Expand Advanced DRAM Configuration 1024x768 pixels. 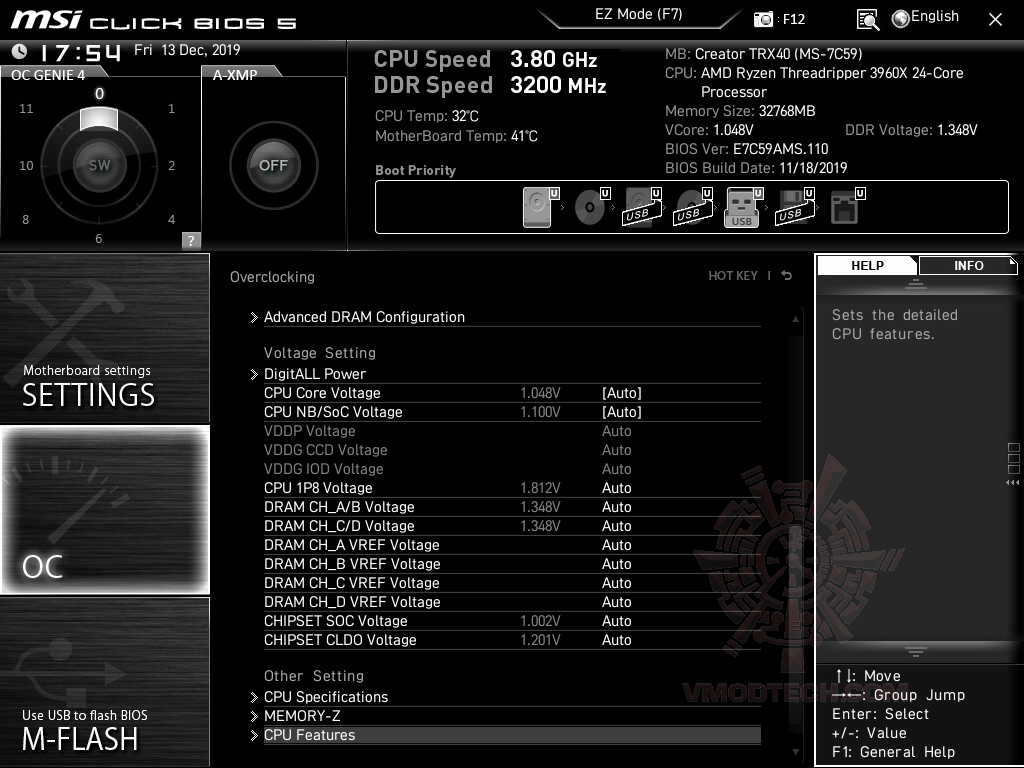[363, 317]
